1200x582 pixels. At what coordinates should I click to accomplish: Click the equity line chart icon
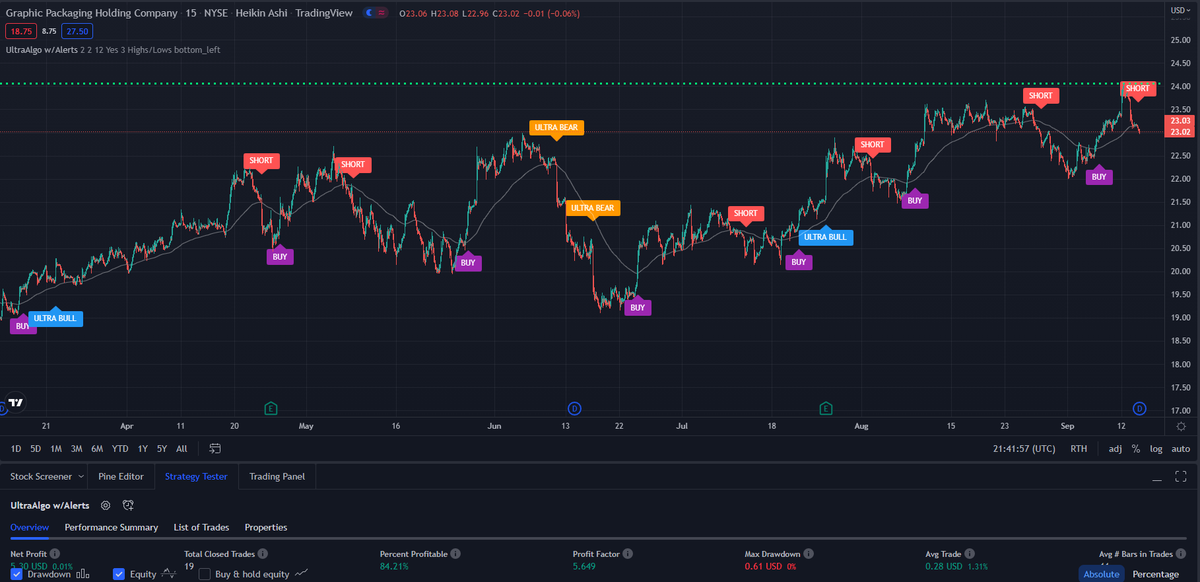[170, 574]
